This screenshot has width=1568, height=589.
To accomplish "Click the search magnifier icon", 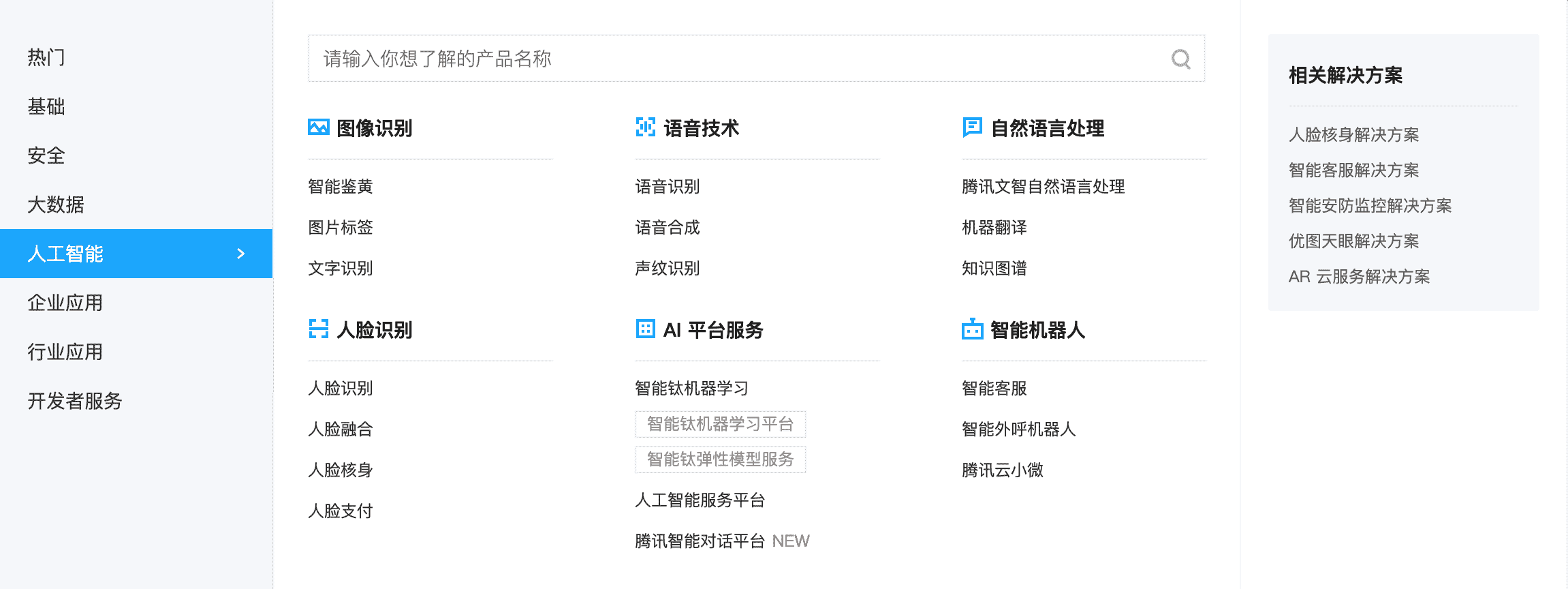I will point(1180,59).
